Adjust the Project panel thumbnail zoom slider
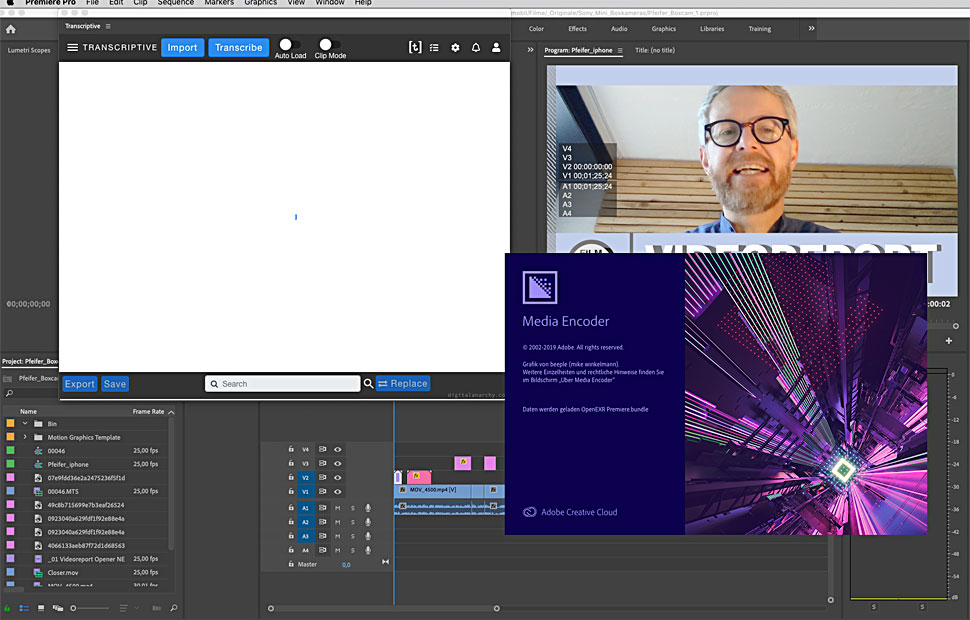This screenshot has width=970, height=620. (x=90, y=608)
